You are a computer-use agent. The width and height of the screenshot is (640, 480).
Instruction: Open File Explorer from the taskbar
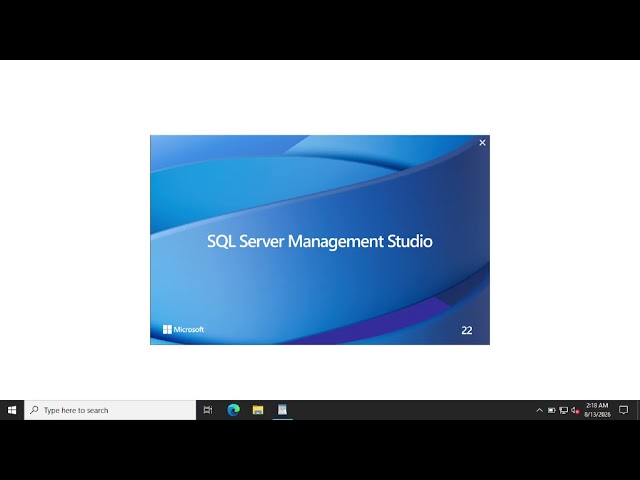coord(258,410)
